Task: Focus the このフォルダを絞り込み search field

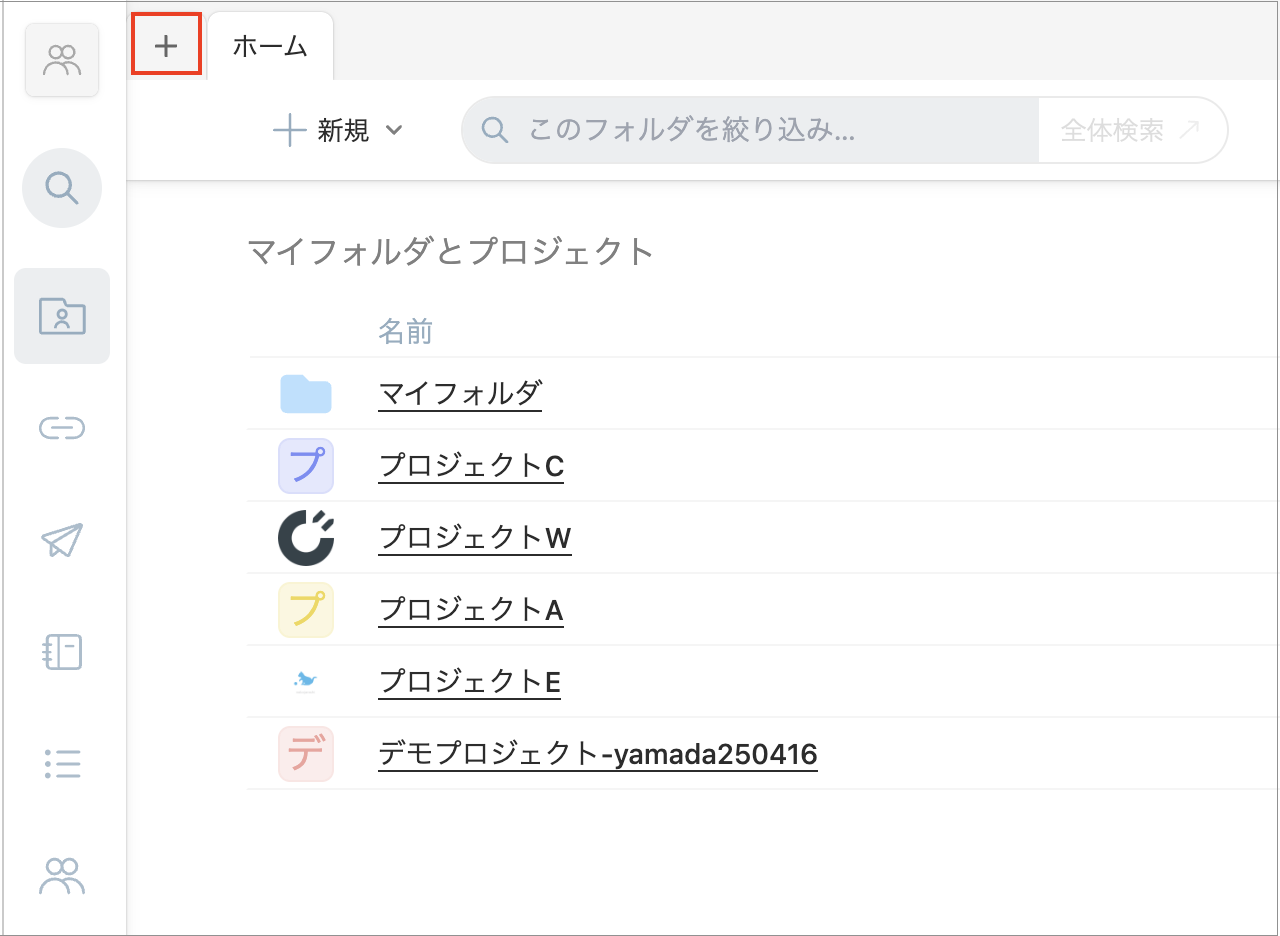Action: tap(750, 130)
